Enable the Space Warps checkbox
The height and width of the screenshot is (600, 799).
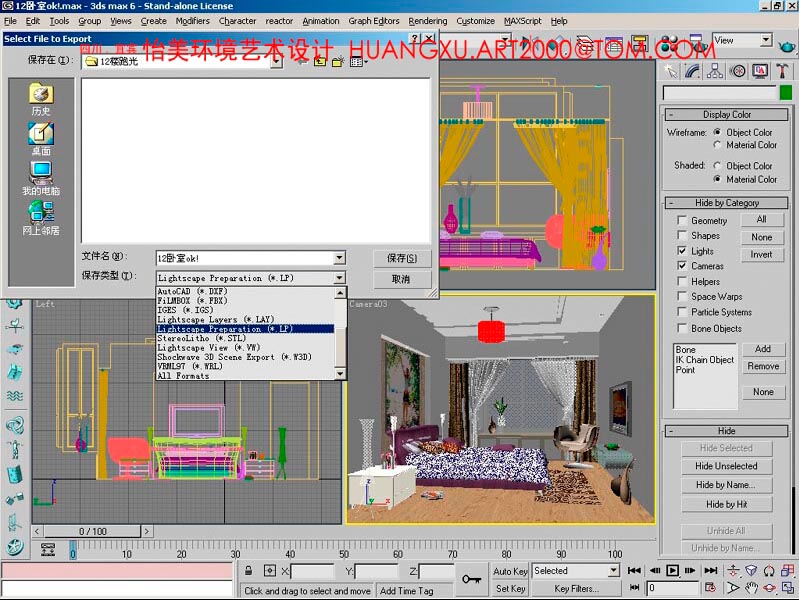681,296
